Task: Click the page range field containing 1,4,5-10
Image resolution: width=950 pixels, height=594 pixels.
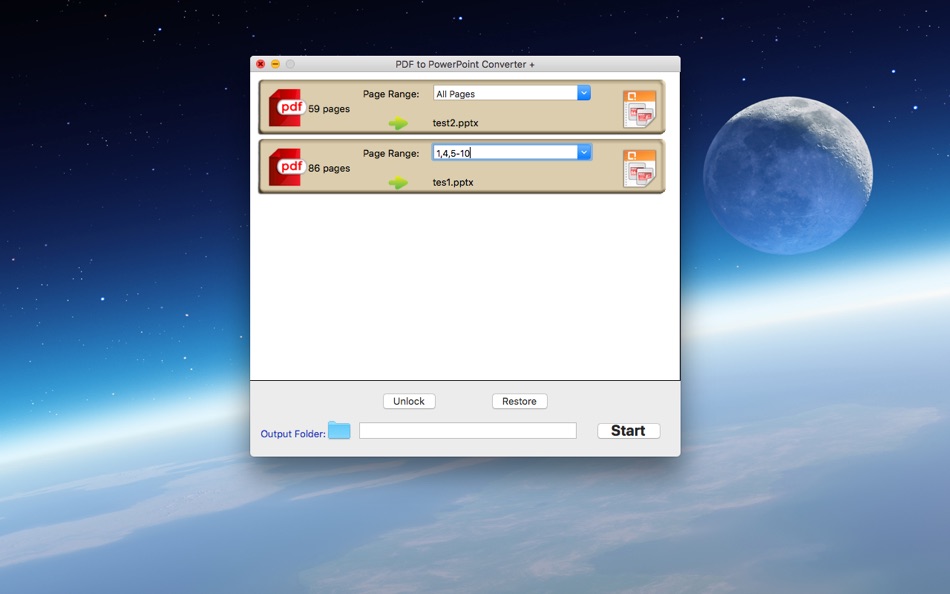Action: 503,153
